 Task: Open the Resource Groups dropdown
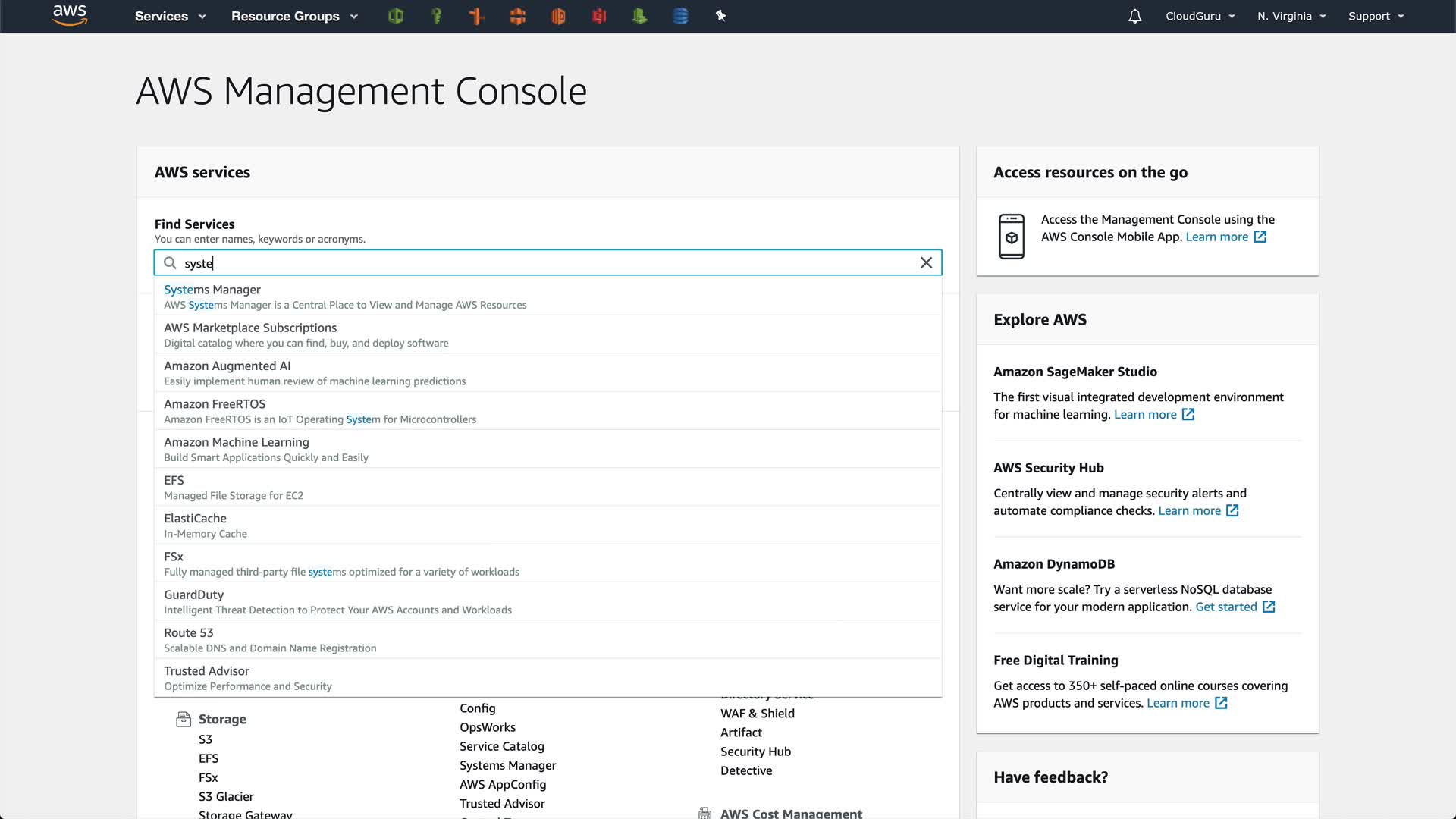click(294, 16)
